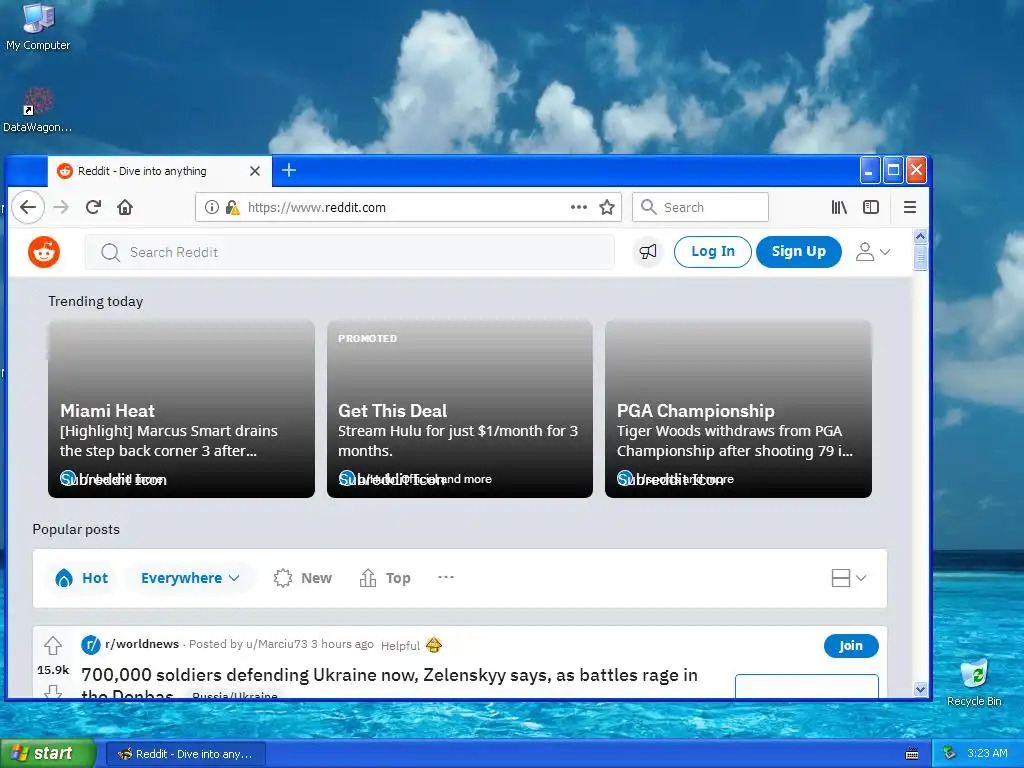Screen dimensions: 1024x768
Task: Upvote the r/worldnews post
Action: [x=53, y=646]
